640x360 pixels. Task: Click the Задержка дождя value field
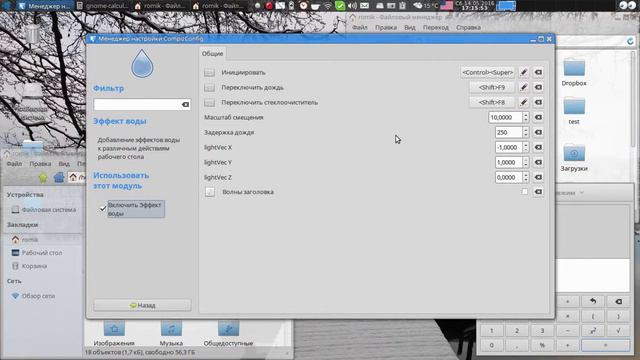click(509, 132)
